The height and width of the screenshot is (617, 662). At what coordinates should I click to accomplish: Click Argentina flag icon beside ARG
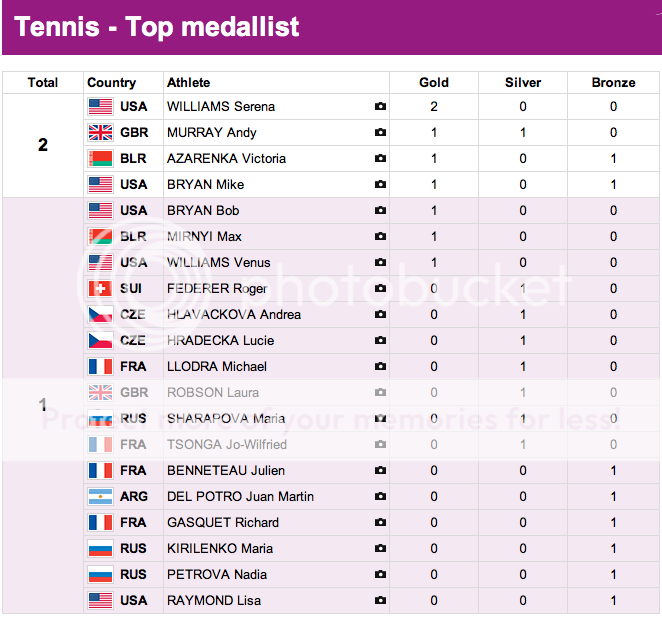click(x=100, y=496)
